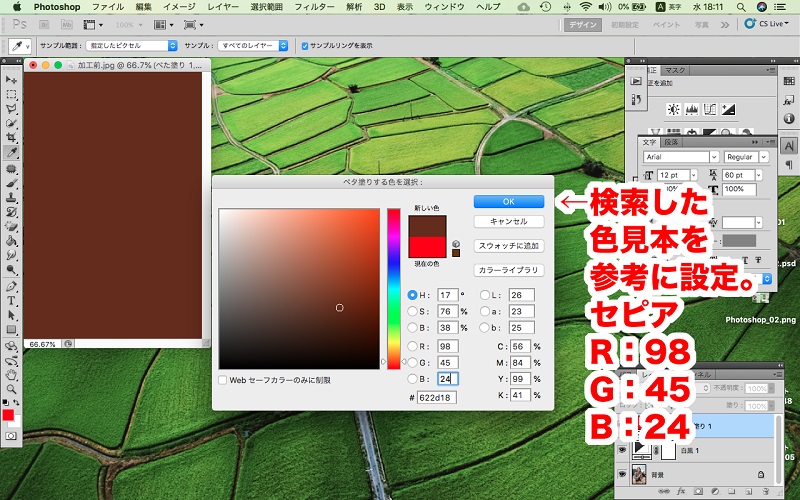Select the Crop tool
Viewport: 800px width, 500px height.
tap(11, 138)
